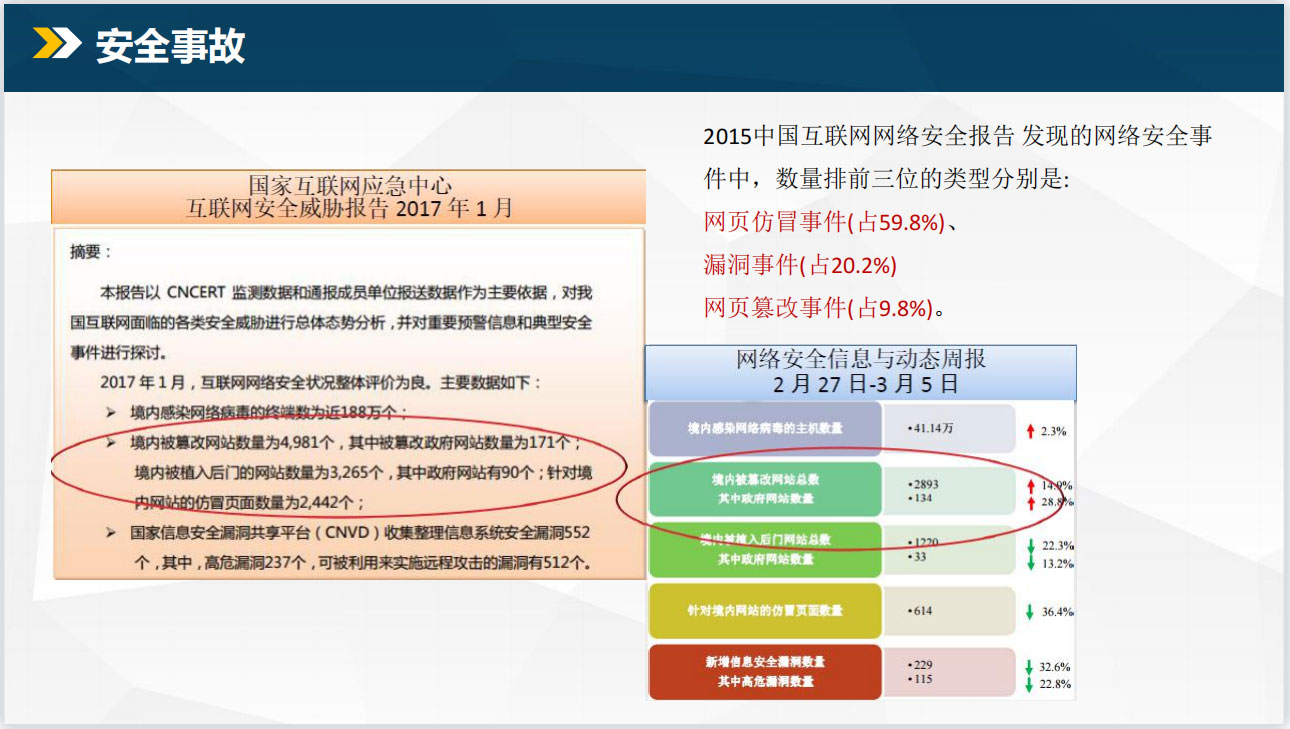
Task: Click the red text 网页仿冒事件(占59.8%)
Action: pos(824,222)
